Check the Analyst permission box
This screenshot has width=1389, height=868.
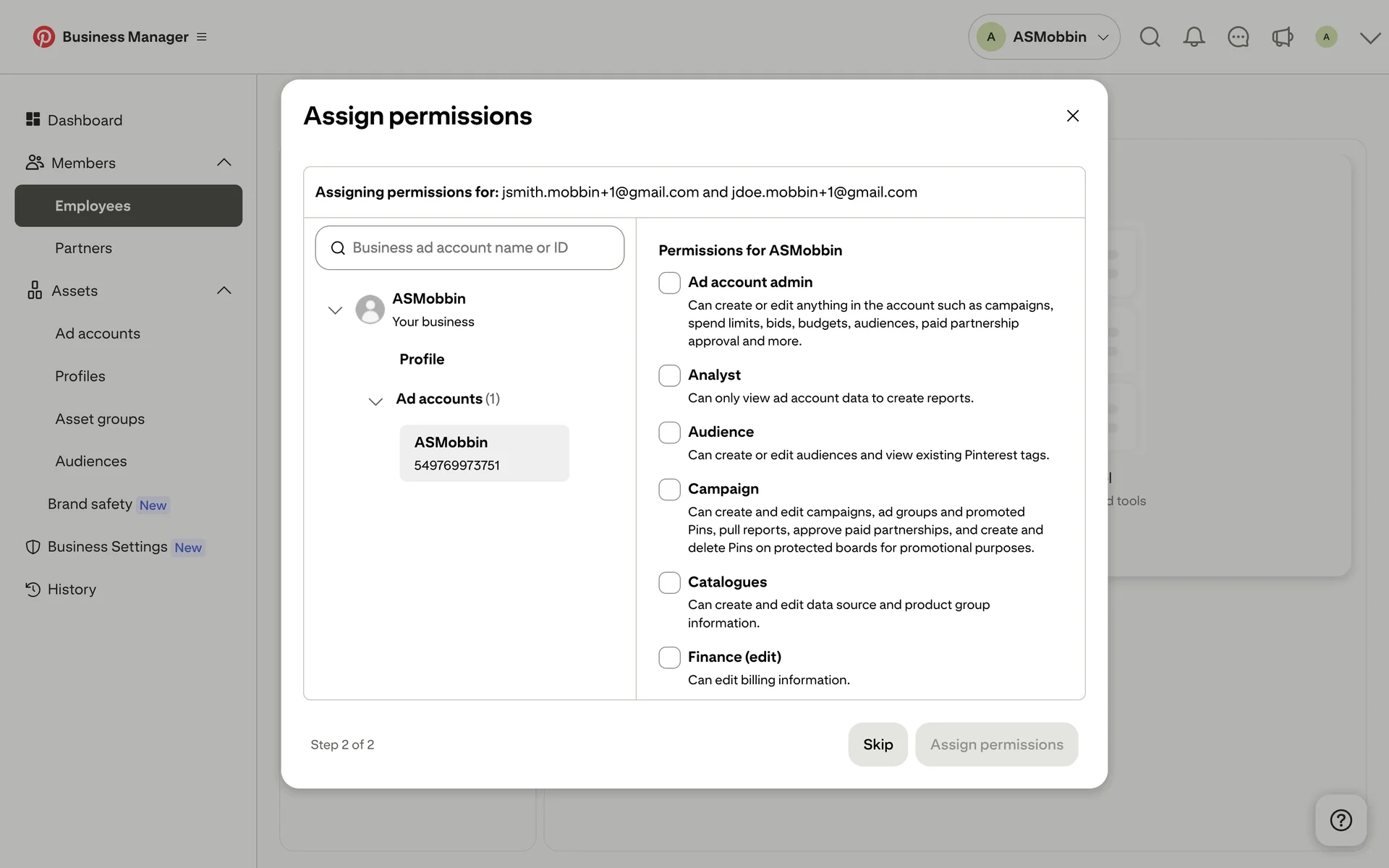[x=669, y=375]
